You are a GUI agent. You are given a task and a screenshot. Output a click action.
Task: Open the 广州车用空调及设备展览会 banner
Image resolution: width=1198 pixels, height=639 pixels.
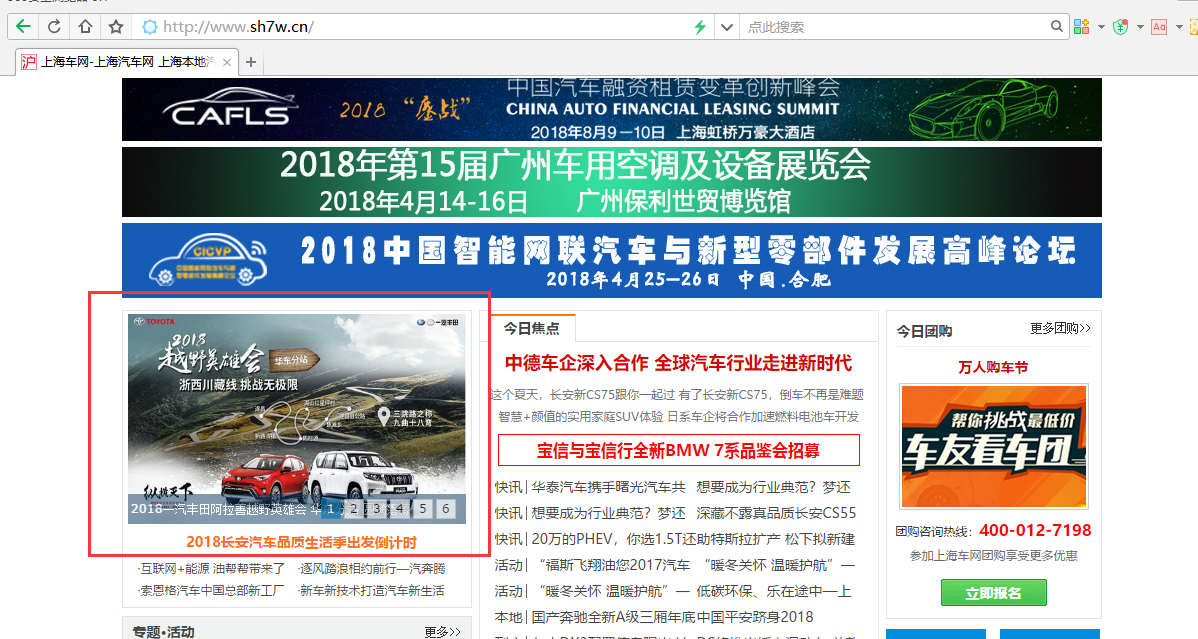coord(611,182)
